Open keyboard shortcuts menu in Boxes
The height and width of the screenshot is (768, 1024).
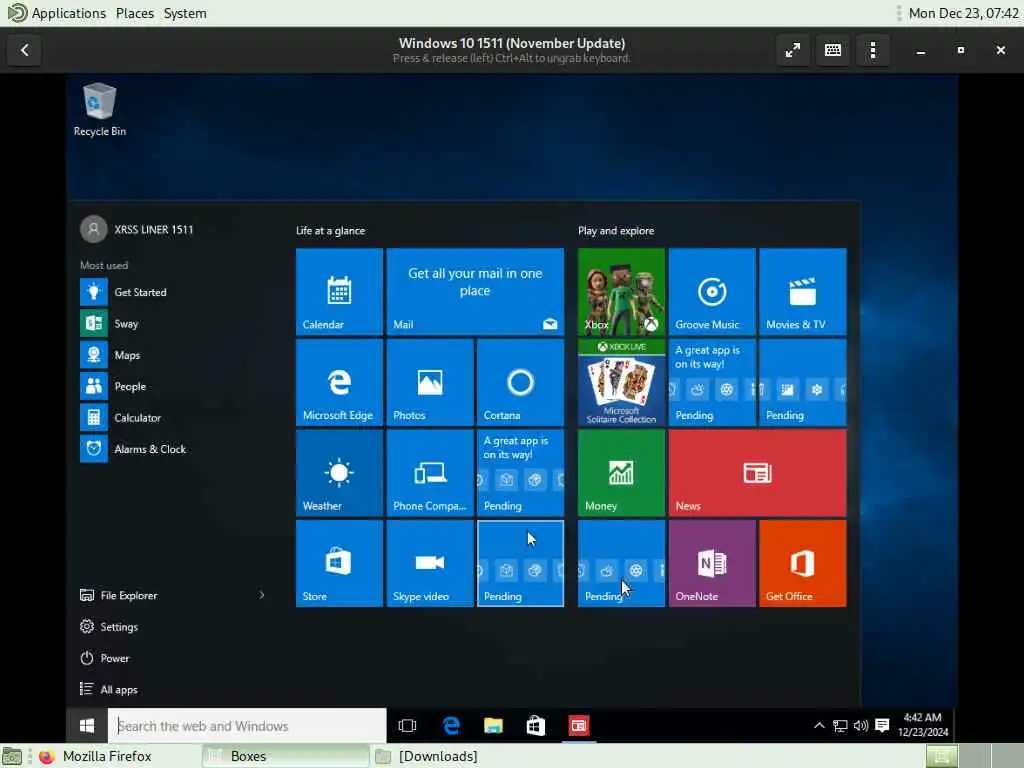tap(833, 50)
